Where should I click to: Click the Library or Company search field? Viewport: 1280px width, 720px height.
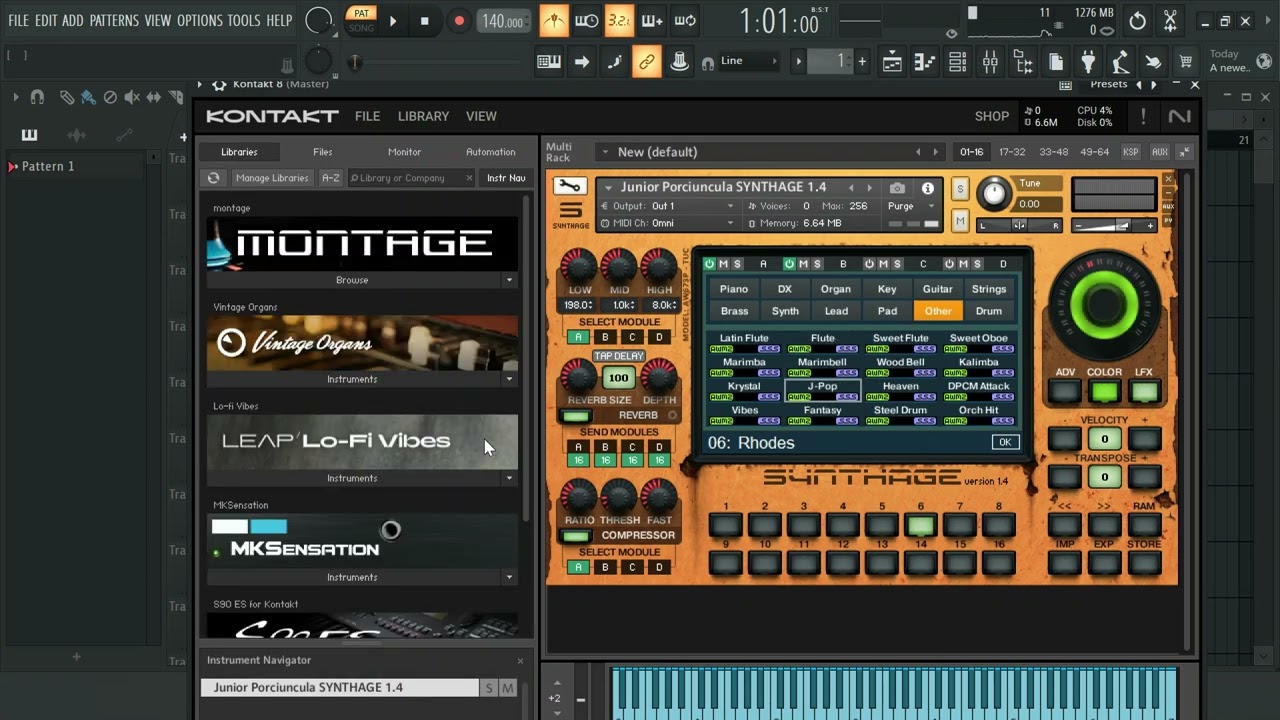(411, 178)
